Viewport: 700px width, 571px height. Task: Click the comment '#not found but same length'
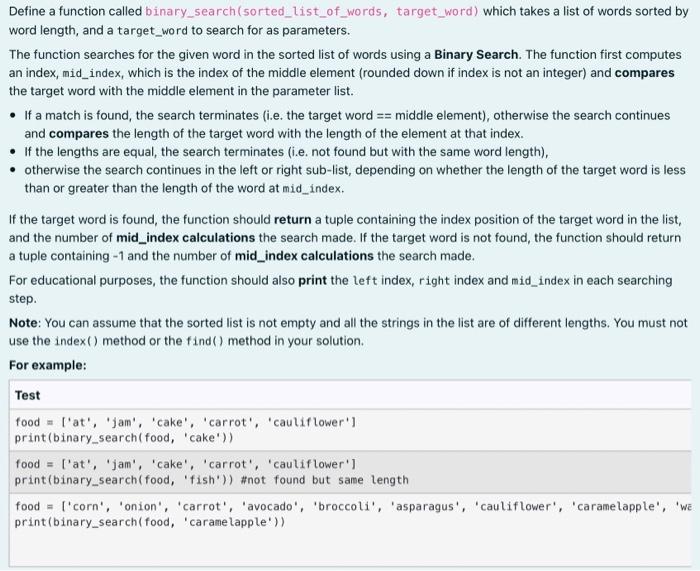point(324,480)
